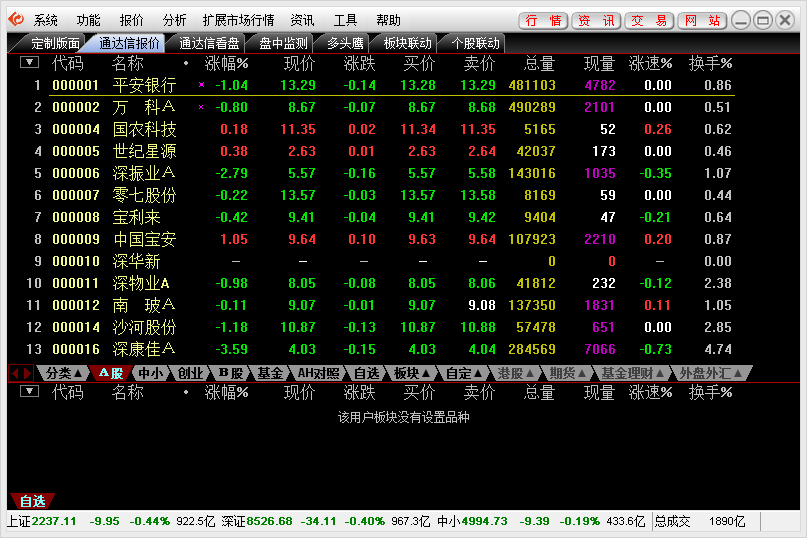Image resolution: width=807 pixels, height=538 pixels.
Task: Select the B股 market tab
Action: click(x=230, y=373)
